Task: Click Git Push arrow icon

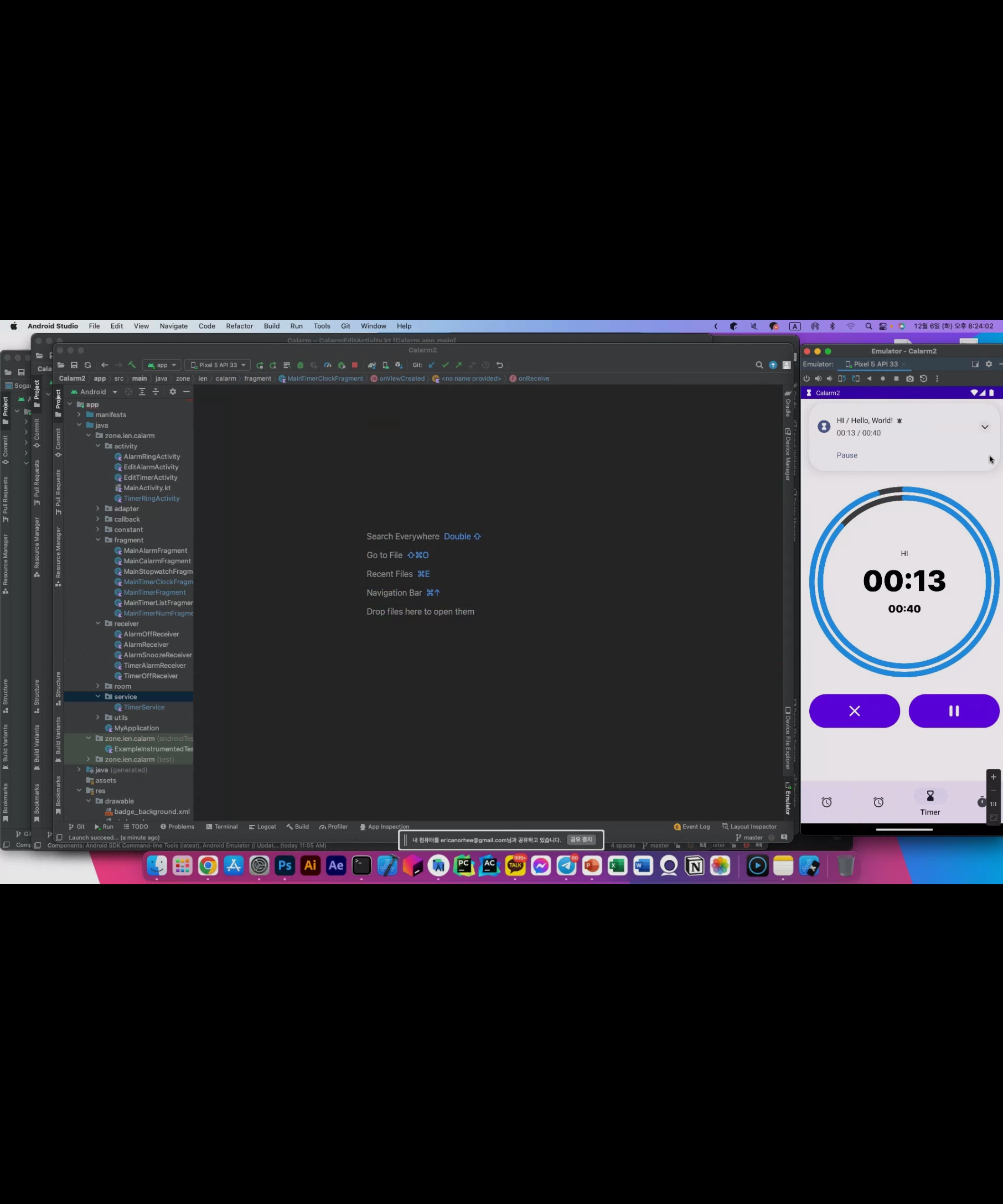Action: click(458, 365)
